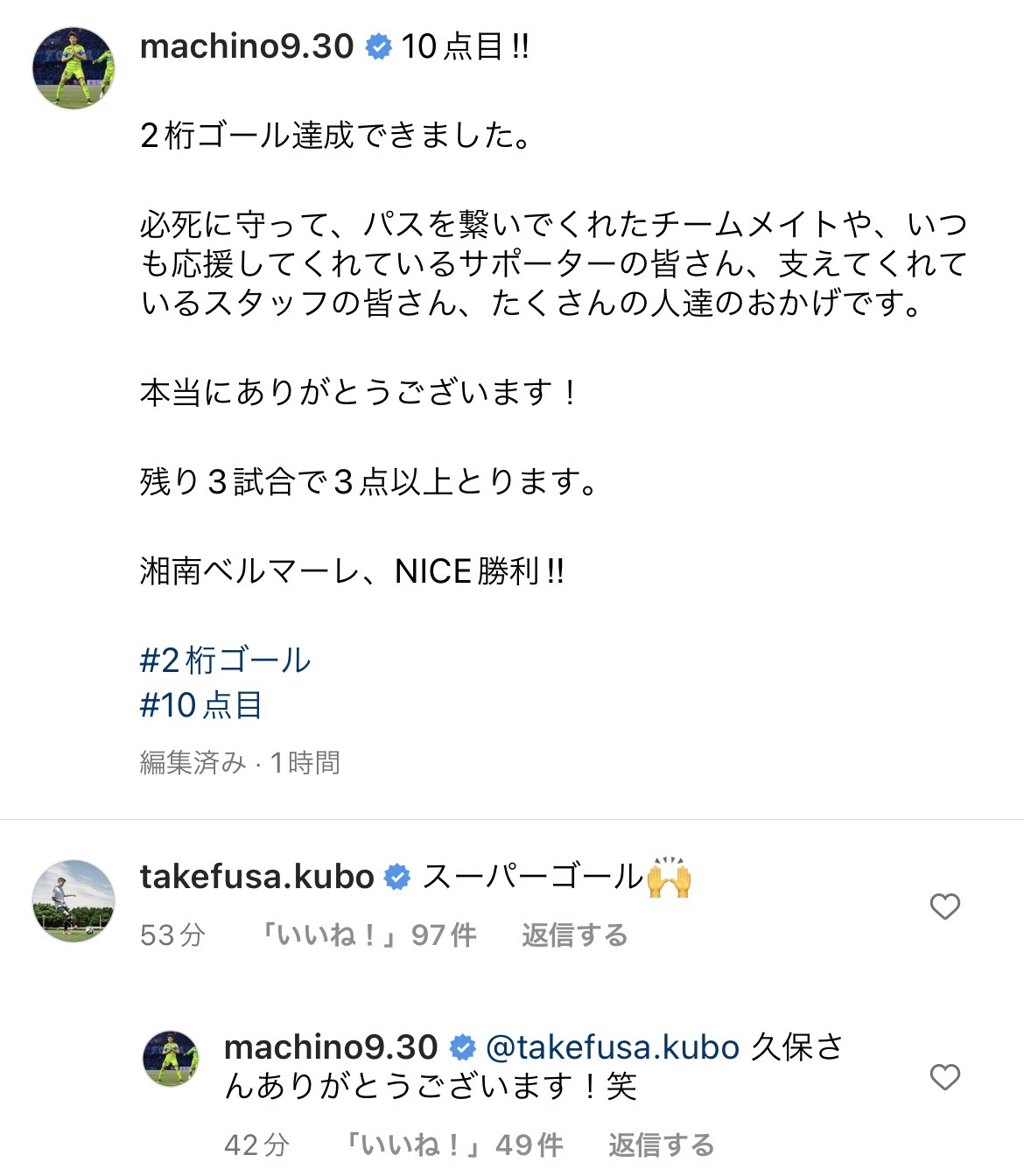Click verified badge in machino9.30's reply
The image size is (1024, 1176).
tap(462, 1047)
